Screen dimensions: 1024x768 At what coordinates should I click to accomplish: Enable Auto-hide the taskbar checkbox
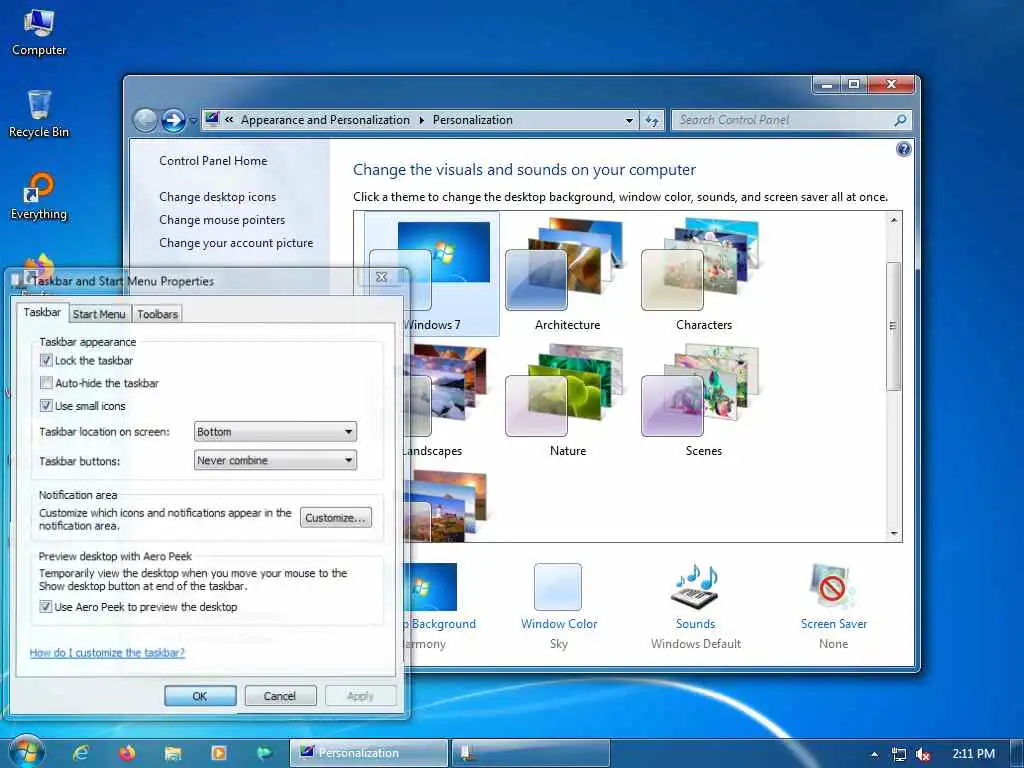tap(46, 383)
